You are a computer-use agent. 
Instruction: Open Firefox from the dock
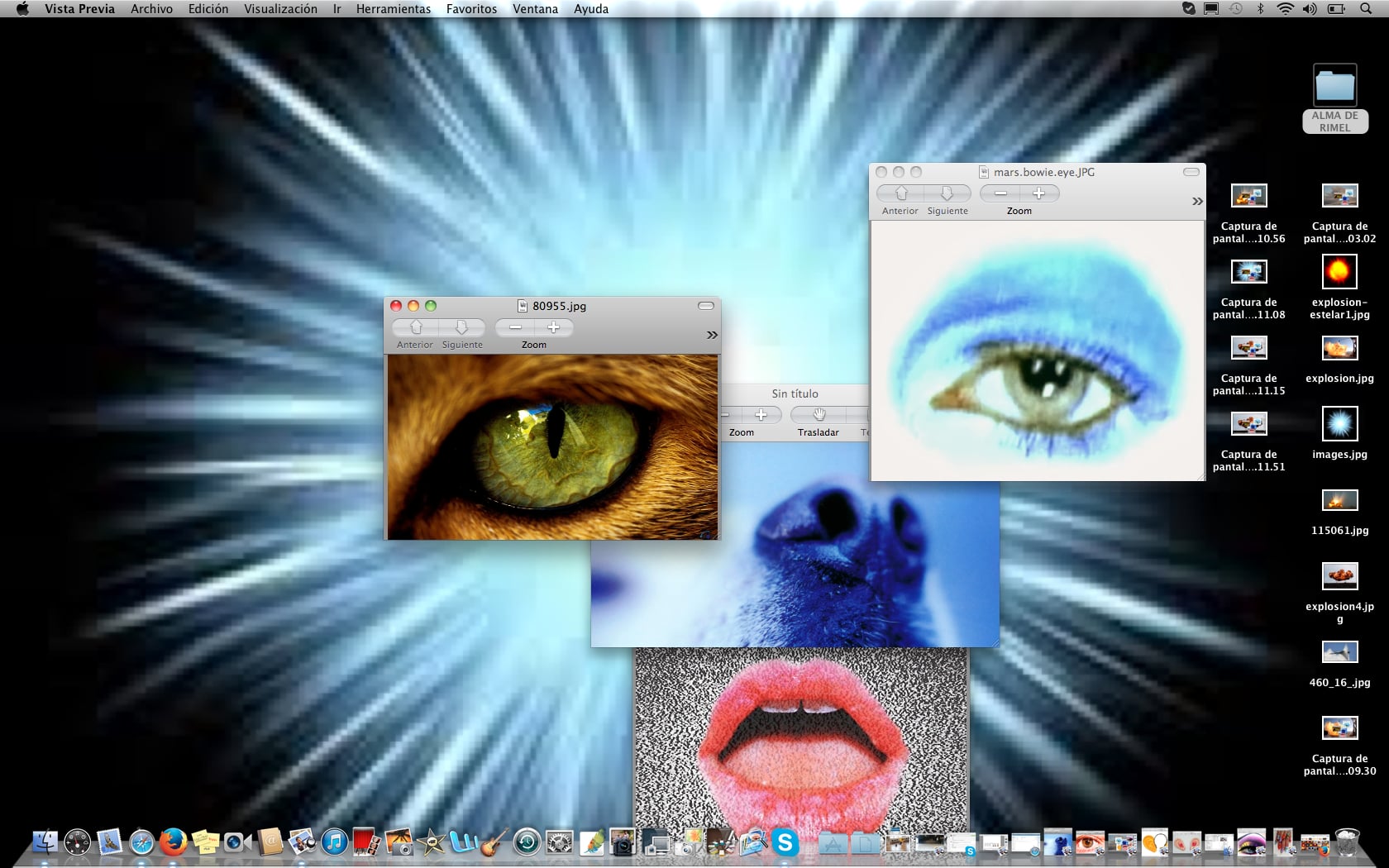pyautogui.click(x=173, y=842)
